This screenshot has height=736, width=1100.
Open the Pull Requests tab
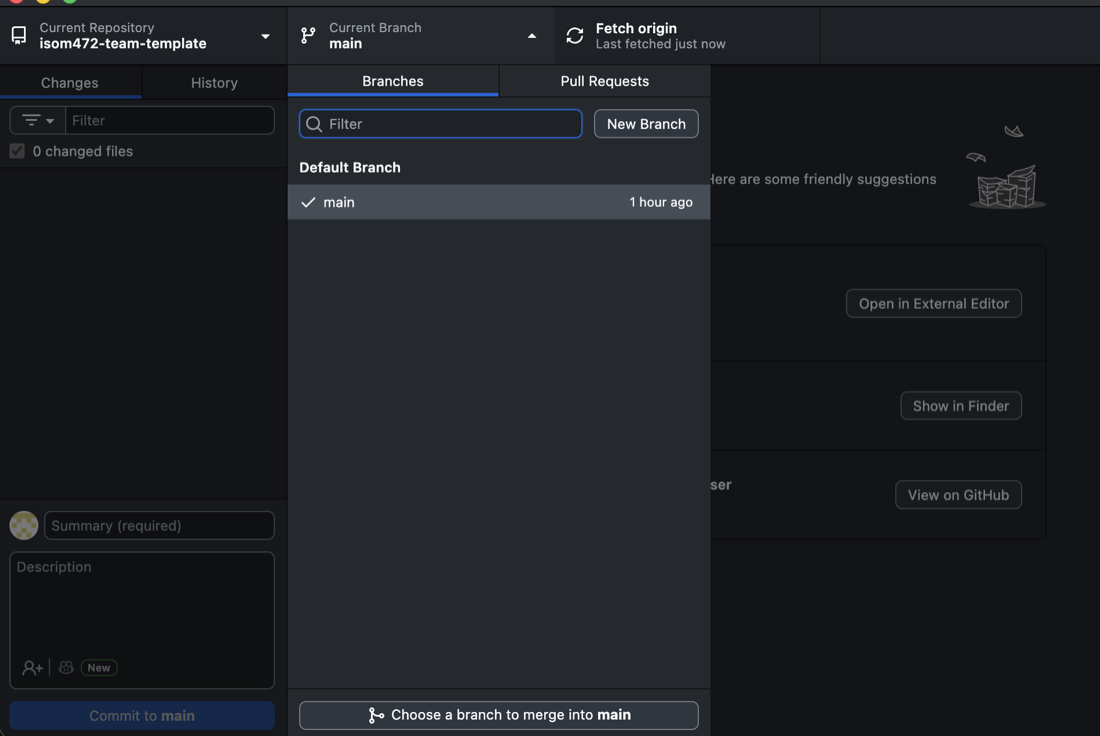[x=605, y=81]
